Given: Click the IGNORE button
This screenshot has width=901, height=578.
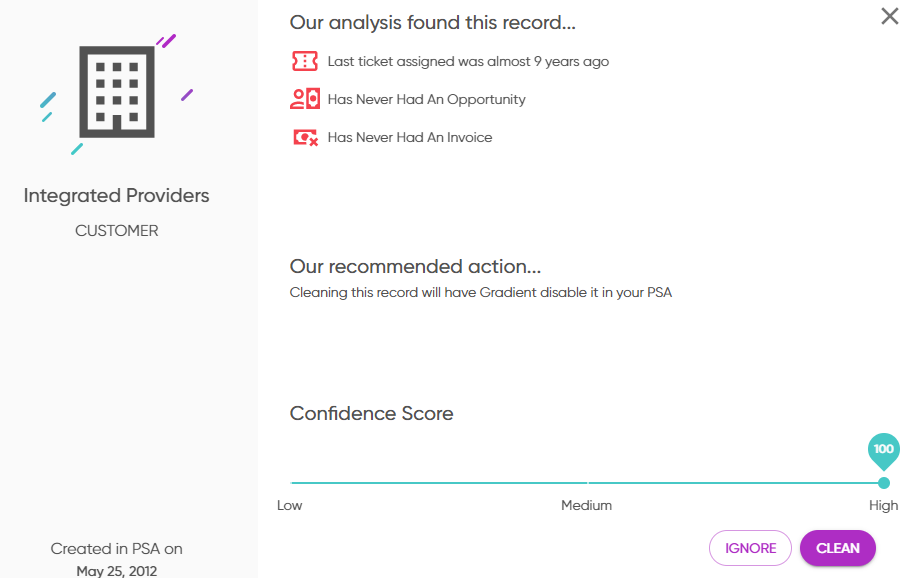Looking at the screenshot, I should [x=750, y=548].
